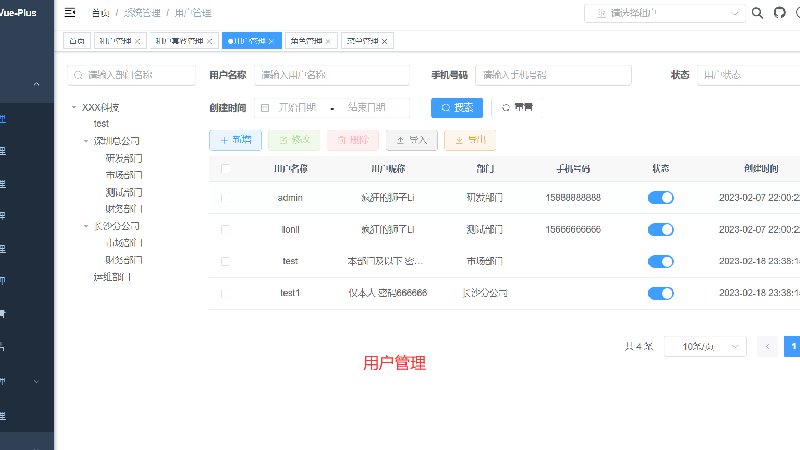Close the 租户管理 tab with its X
The image size is (800, 450).
click(137, 41)
